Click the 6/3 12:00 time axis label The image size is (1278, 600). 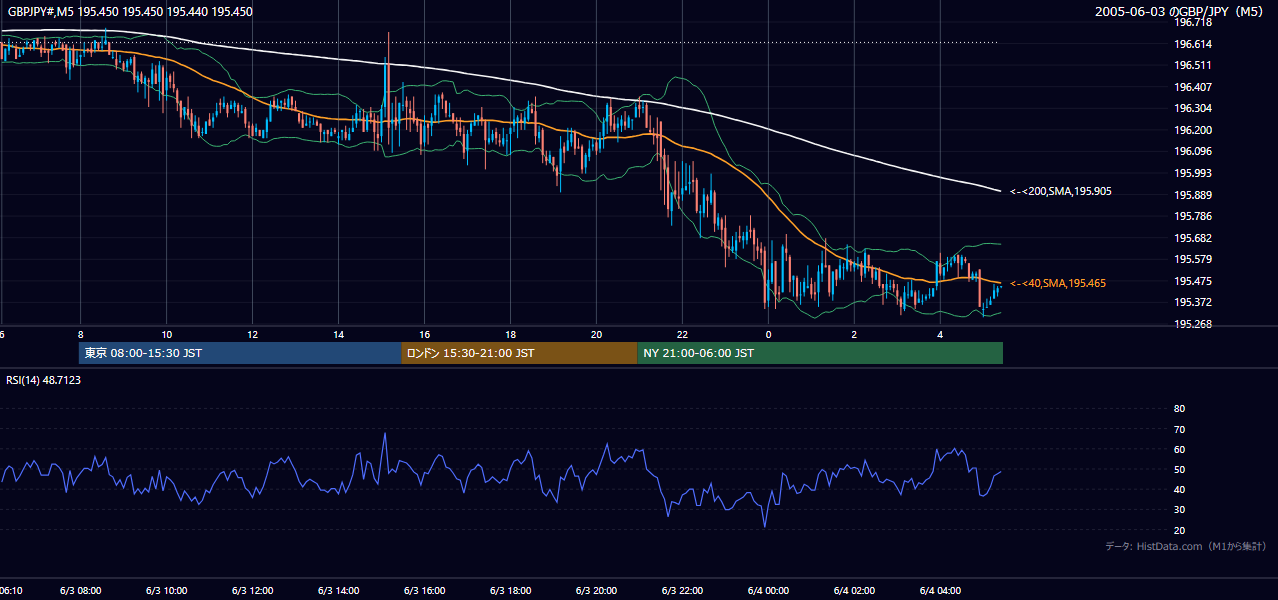(252, 590)
